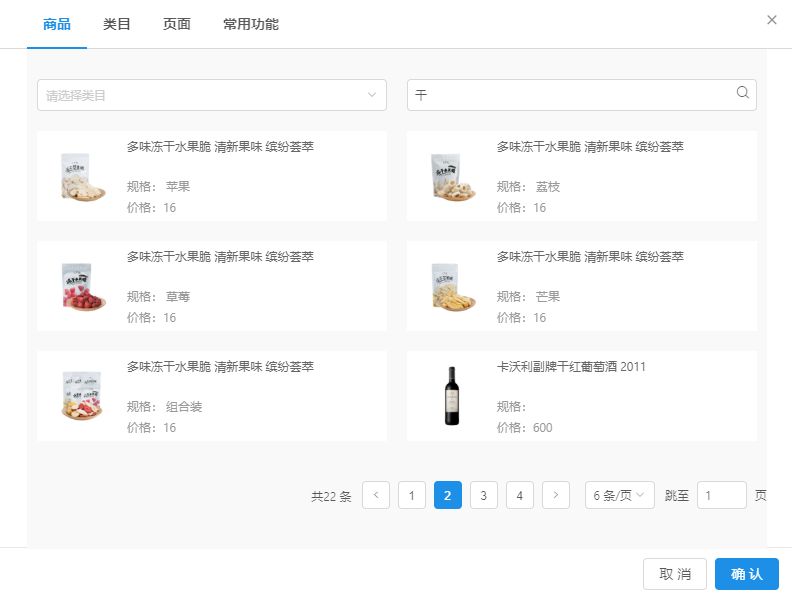Click the search magnifier icon
This screenshot has width=792, height=600.
pos(742,93)
